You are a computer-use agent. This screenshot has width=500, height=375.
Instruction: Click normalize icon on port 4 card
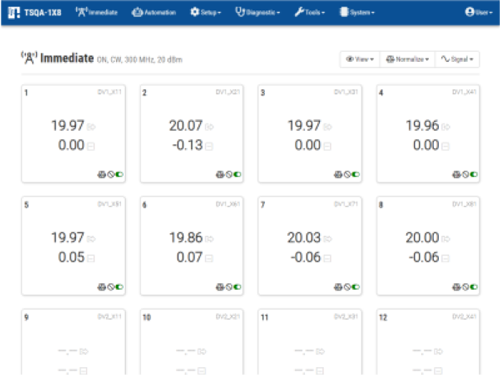point(457,174)
